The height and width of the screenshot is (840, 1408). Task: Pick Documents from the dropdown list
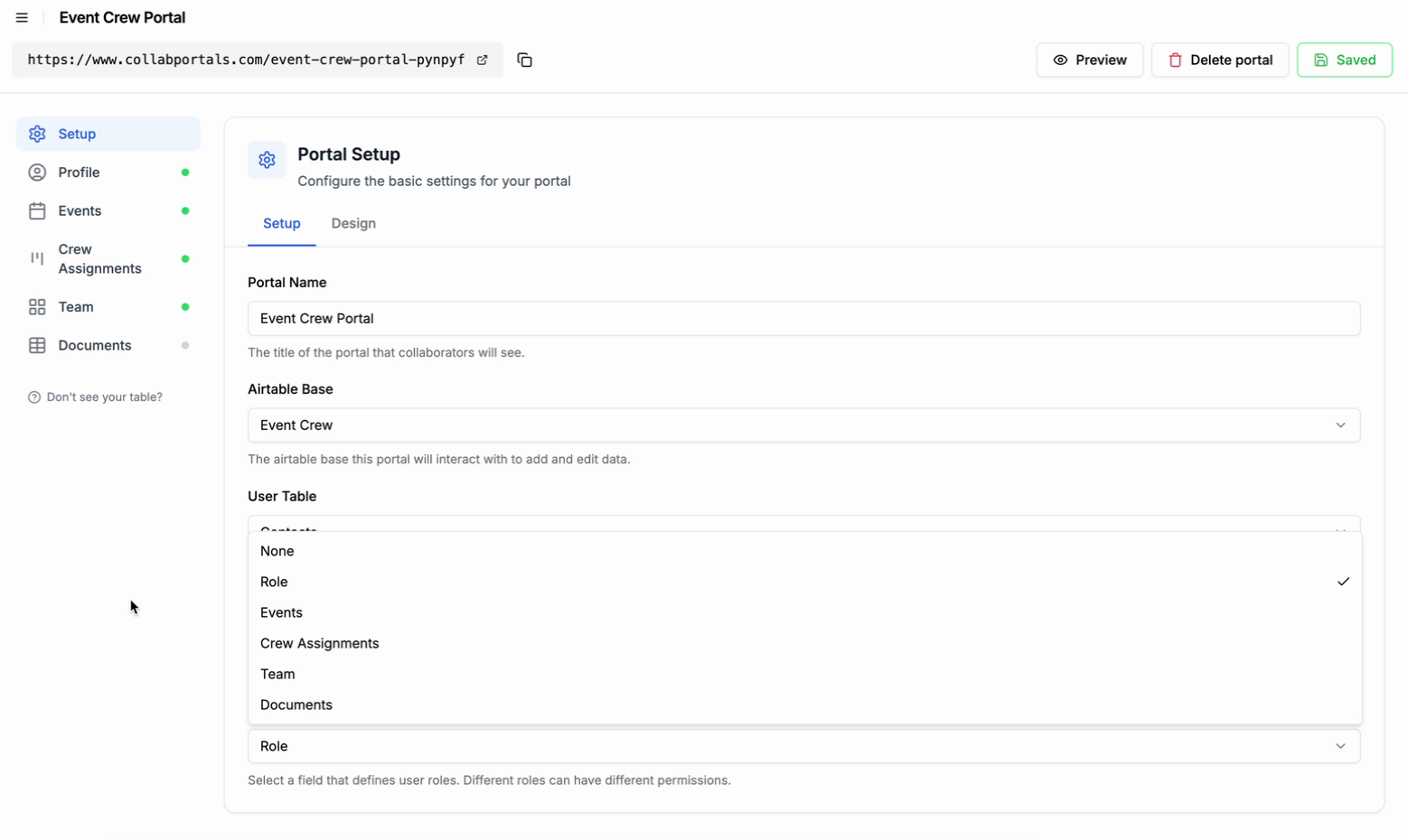(804, 705)
